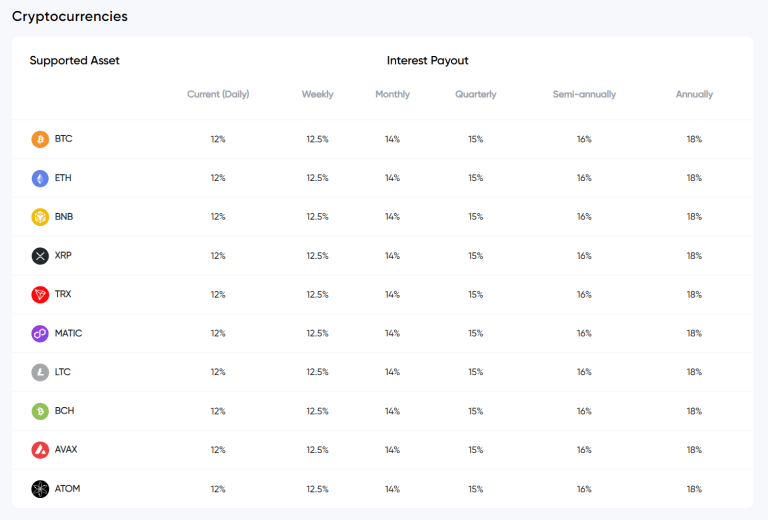Click the gray LTC coin icon

point(40,372)
